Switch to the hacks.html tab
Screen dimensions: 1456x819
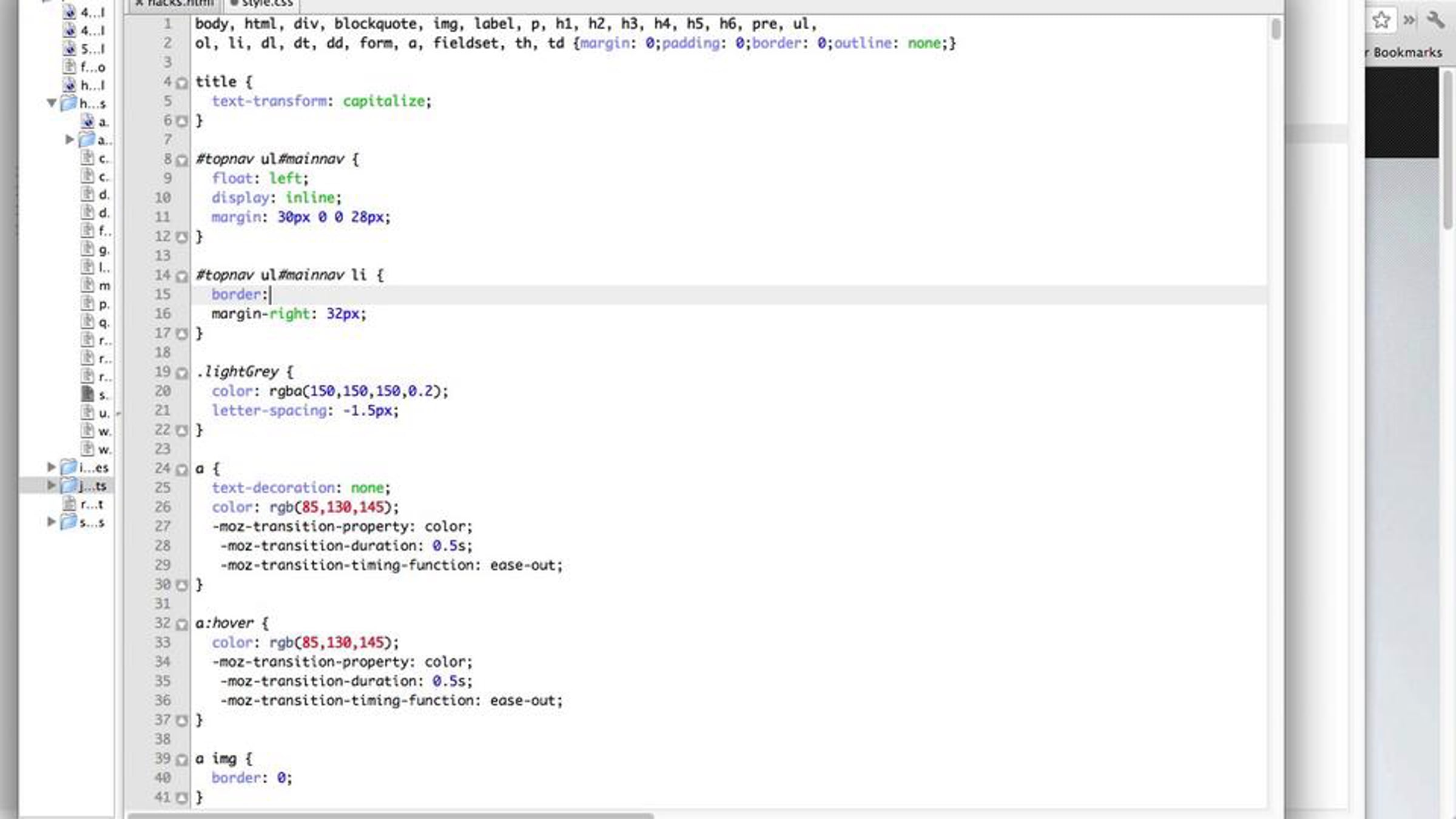(x=175, y=4)
